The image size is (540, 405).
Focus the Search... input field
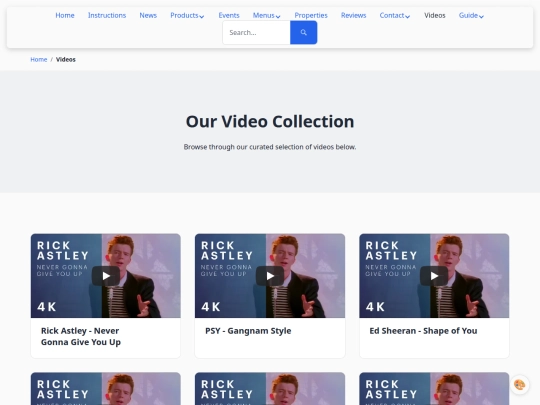(x=257, y=32)
